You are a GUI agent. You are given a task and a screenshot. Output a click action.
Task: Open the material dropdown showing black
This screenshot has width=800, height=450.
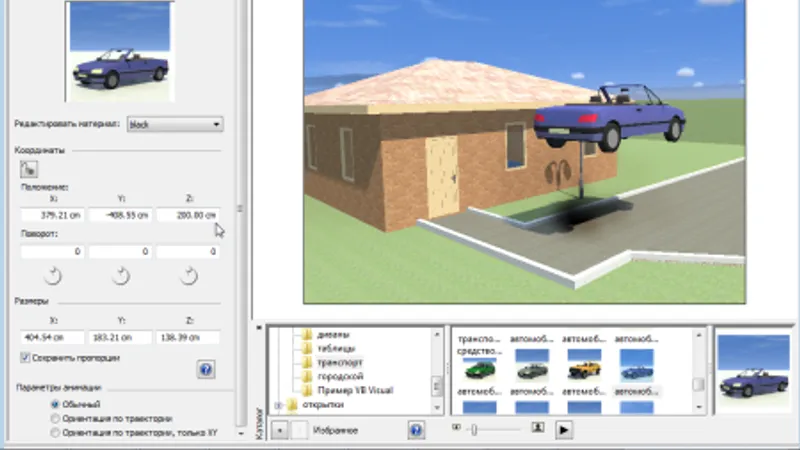(x=175, y=124)
